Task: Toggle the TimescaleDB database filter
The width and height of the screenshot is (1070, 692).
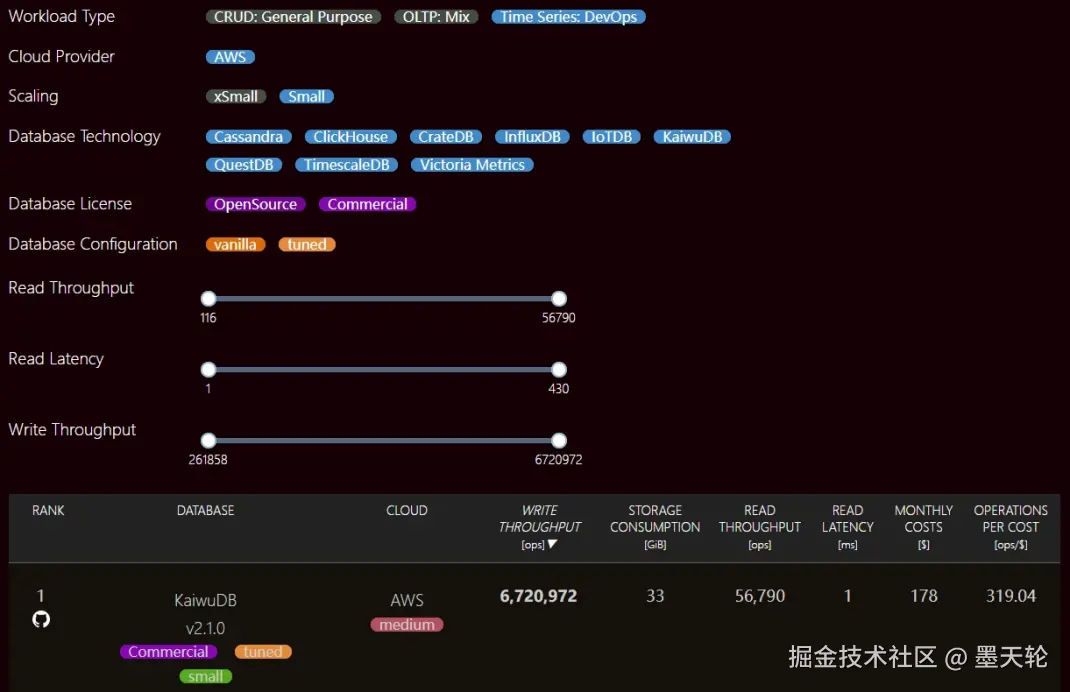Action: pyautogui.click(x=346, y=164)
